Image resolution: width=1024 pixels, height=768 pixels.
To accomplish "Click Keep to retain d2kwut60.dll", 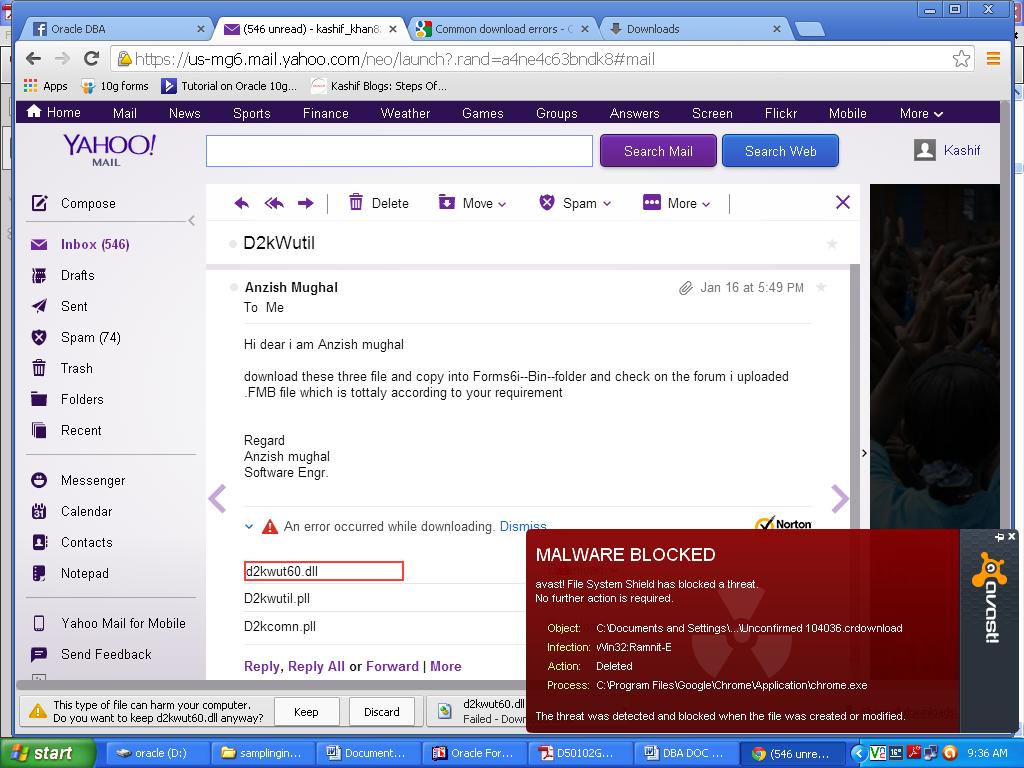I will click(x=306, y=712).
